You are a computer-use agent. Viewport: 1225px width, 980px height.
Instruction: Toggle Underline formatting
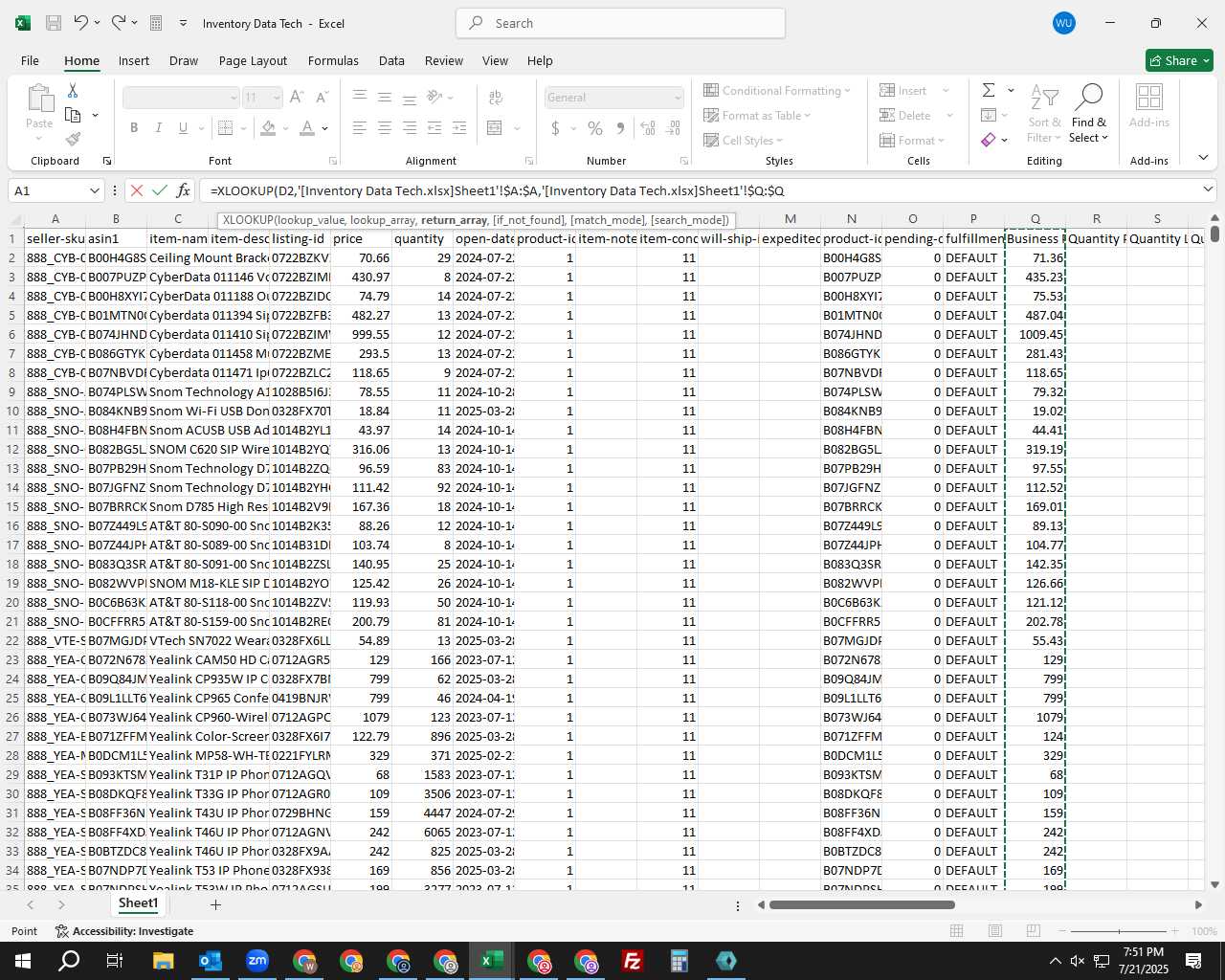pos(183,127)
